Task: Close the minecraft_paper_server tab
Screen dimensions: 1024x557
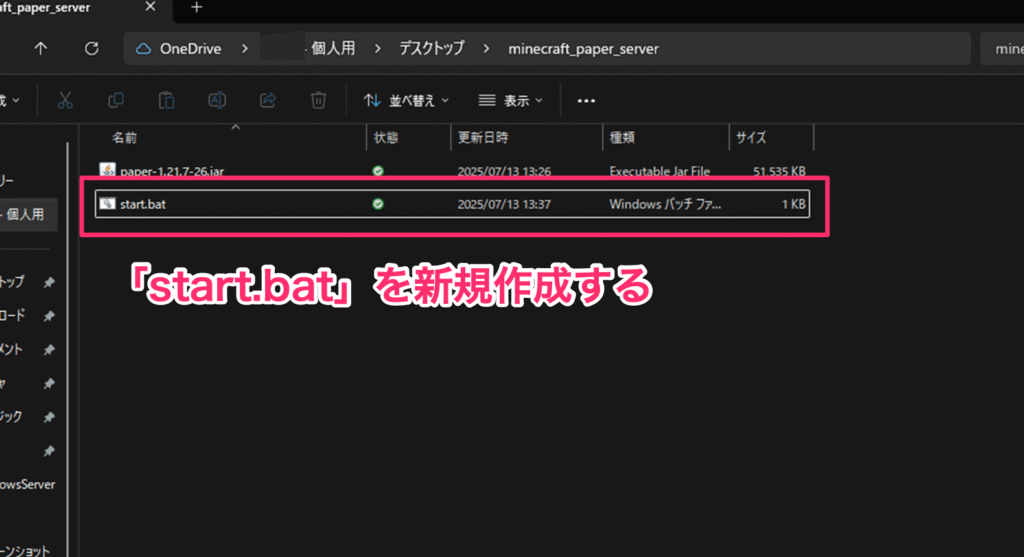Action: pyautogui.click(x=150, y=7)
